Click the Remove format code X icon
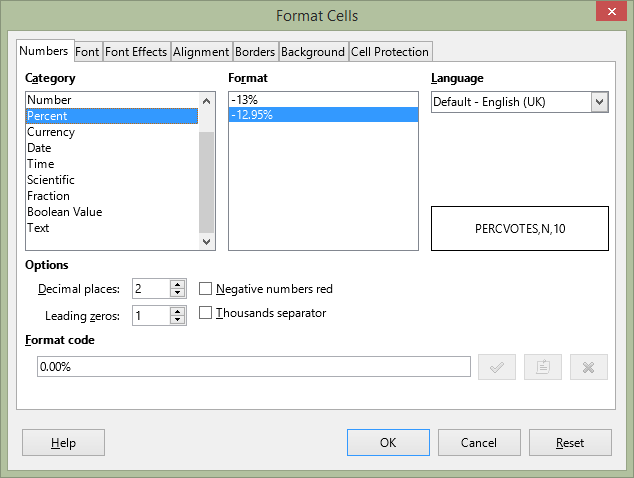This screenshot has width=634, height=478. 589,367
